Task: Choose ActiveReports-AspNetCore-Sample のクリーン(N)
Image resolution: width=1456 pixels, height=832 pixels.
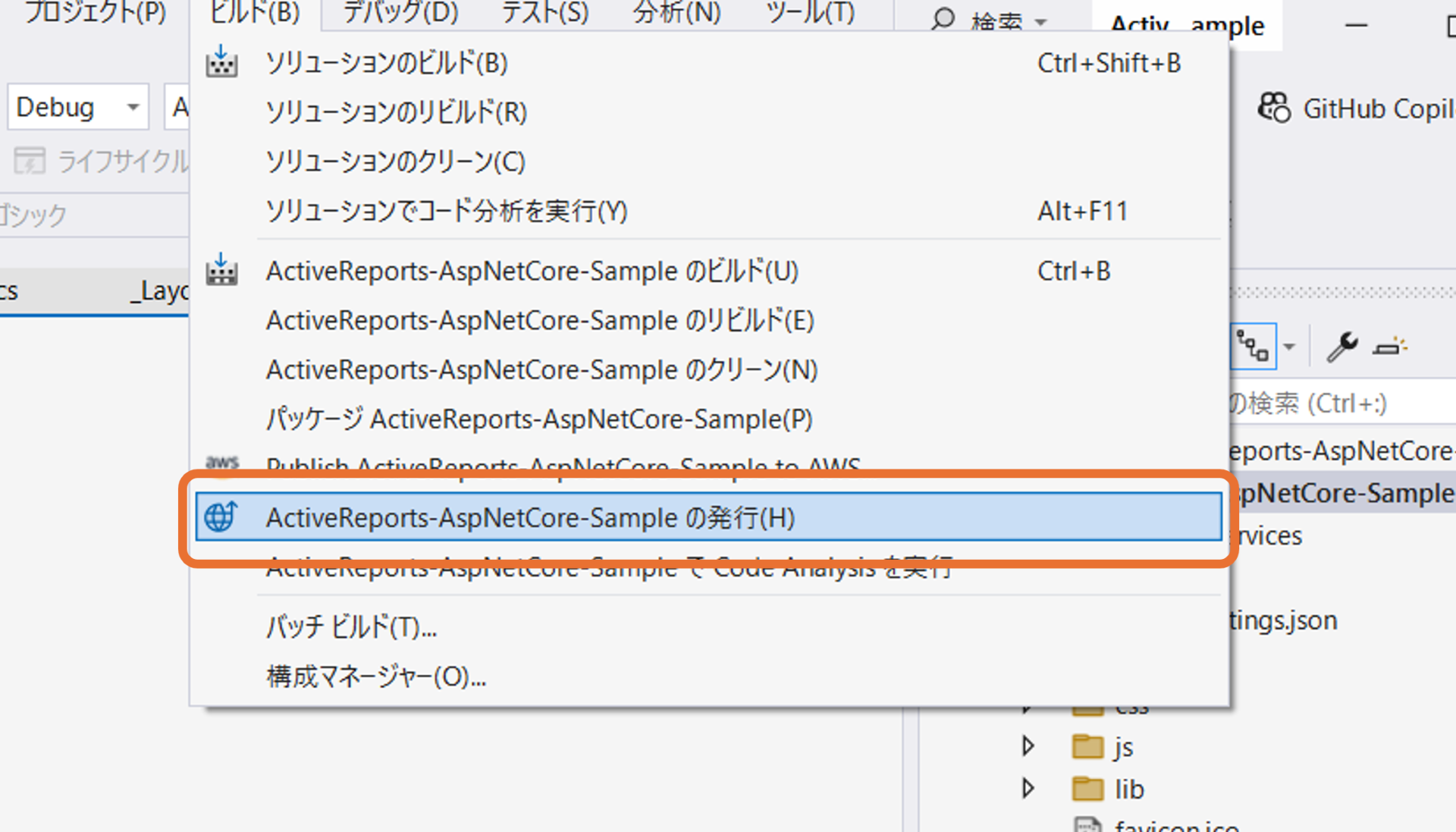Action: tap(709, 370)
